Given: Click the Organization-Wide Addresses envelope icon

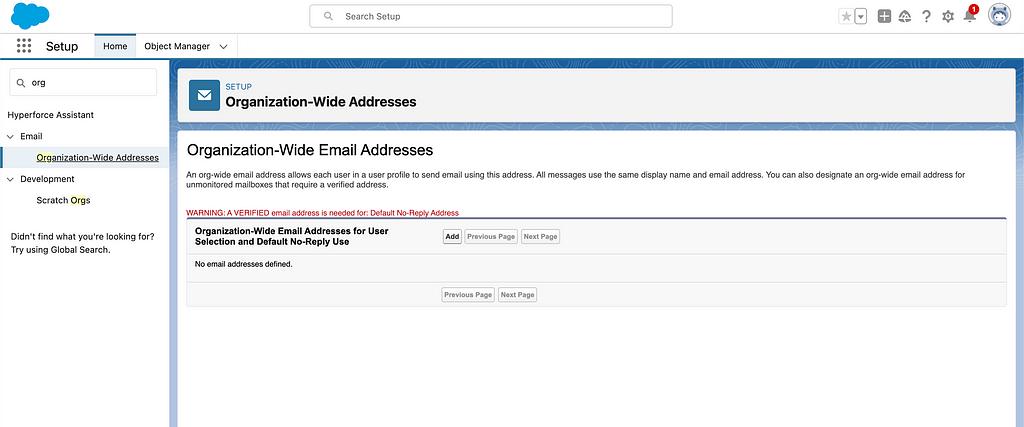Looking at the screenshot, I should pyautogui.click(x=205, y=95).
